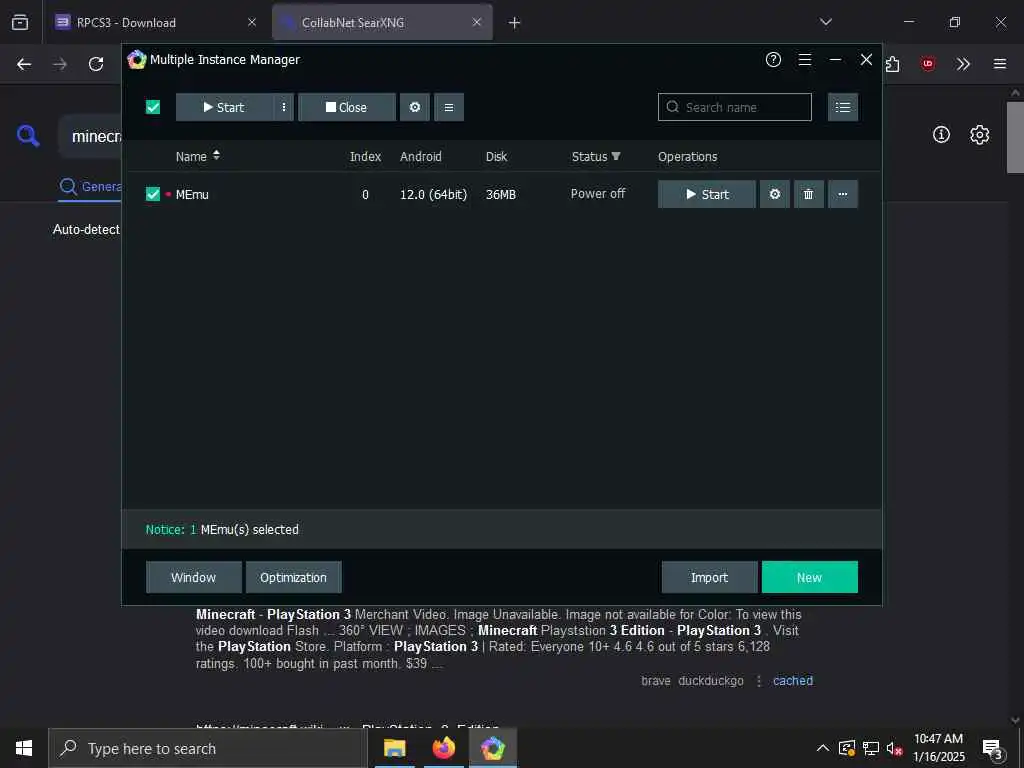Open help in Multiple Instance Manager
The image size is (1024, 768).
773,59
